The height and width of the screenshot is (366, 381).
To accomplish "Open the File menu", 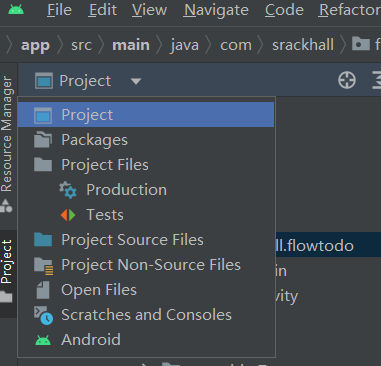I will pyautogui.click(x=59, y=10).
